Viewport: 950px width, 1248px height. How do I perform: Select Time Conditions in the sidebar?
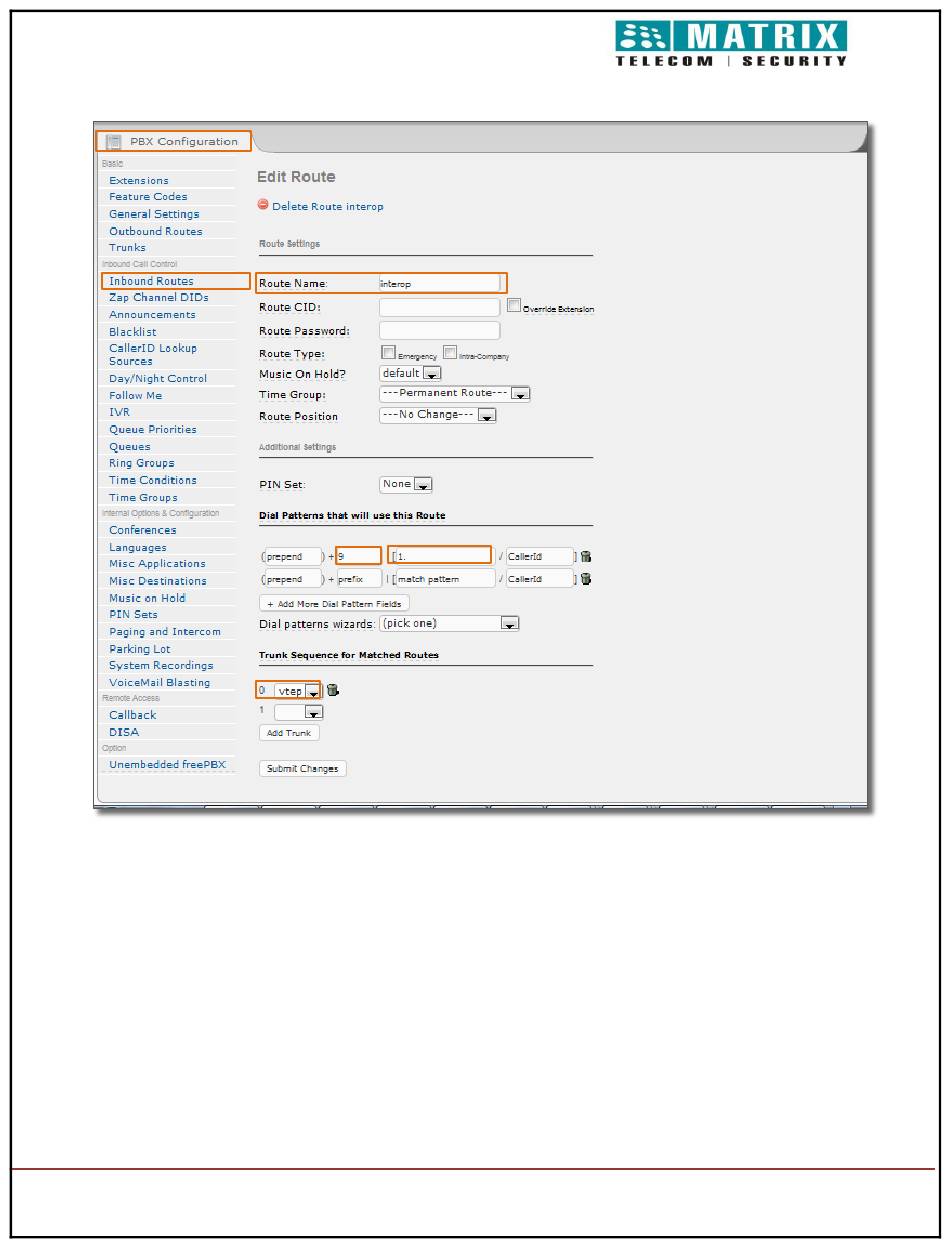point(153,481)
